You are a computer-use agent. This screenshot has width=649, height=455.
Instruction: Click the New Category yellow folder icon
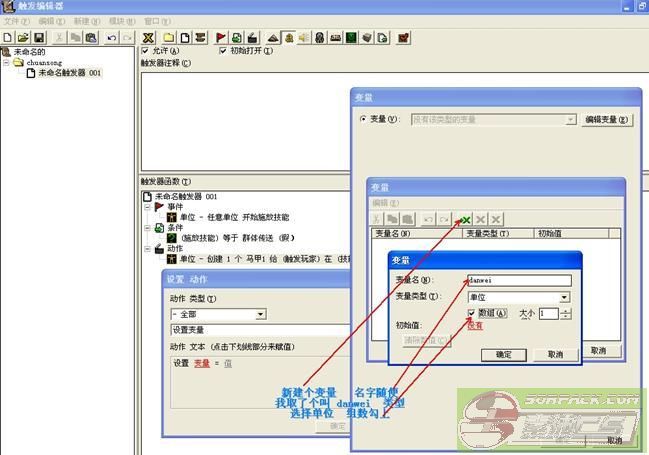(169, 37)
